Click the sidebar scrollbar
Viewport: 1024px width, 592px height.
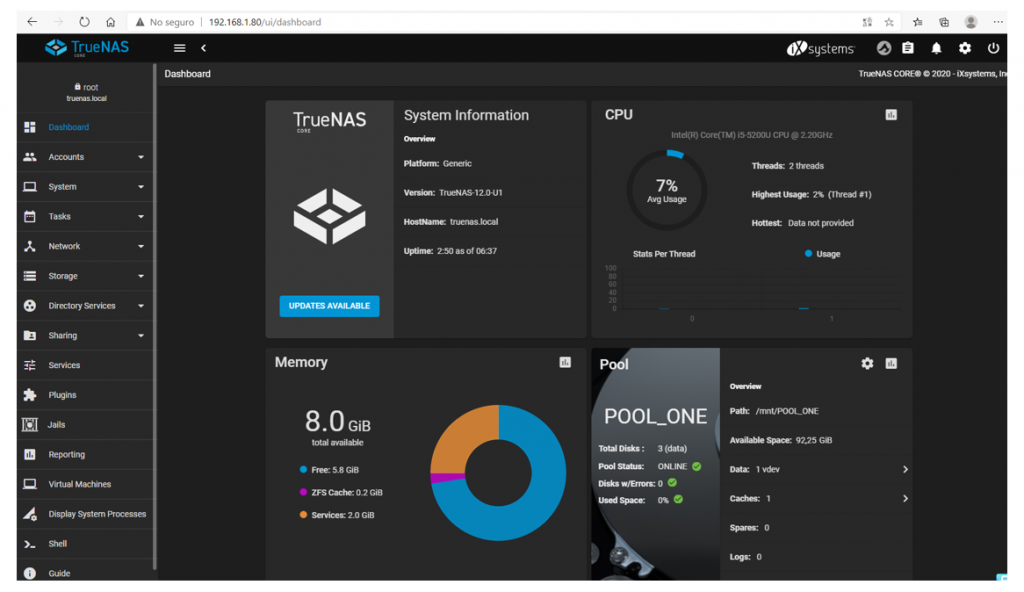tap(155, 317)
